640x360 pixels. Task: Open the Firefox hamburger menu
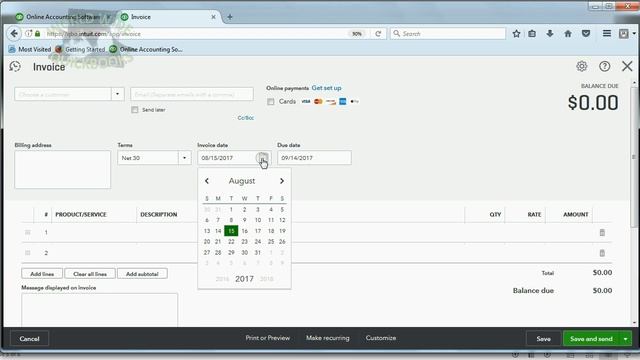point(607,33)
